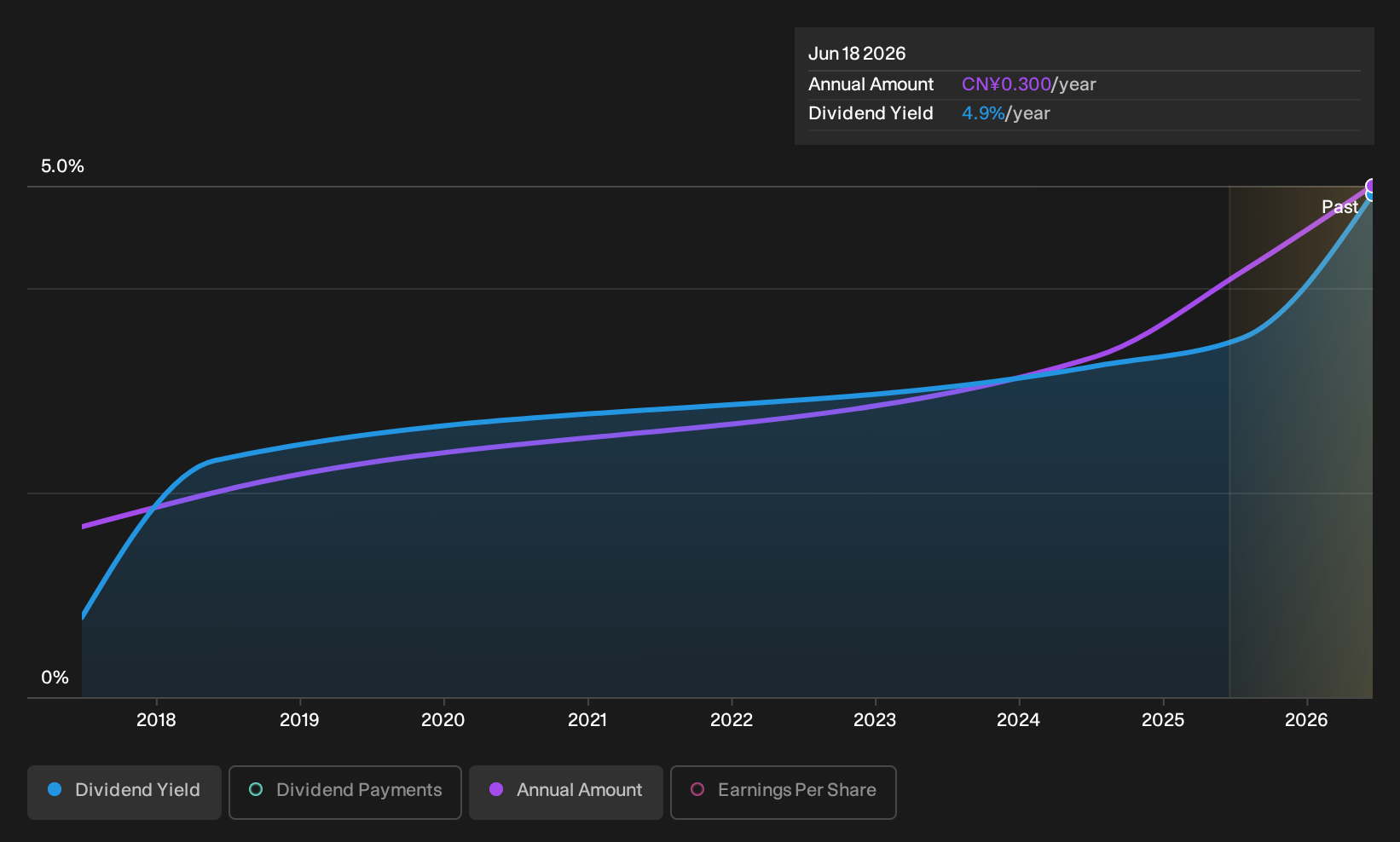Screen dimensions: 1400x842
Task: Click the 5.0% y-axis label
Action: (x=62, y=166)
